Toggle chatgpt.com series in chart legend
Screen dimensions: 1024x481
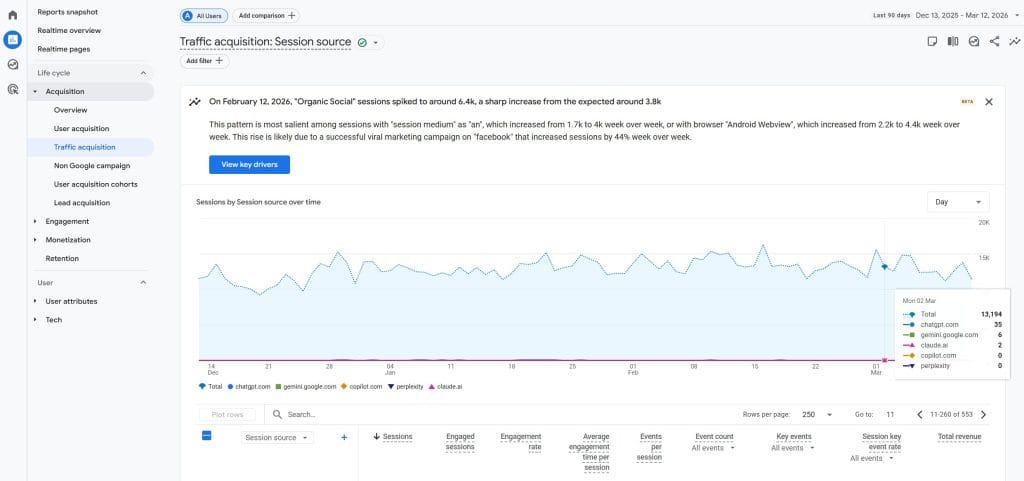249,386
